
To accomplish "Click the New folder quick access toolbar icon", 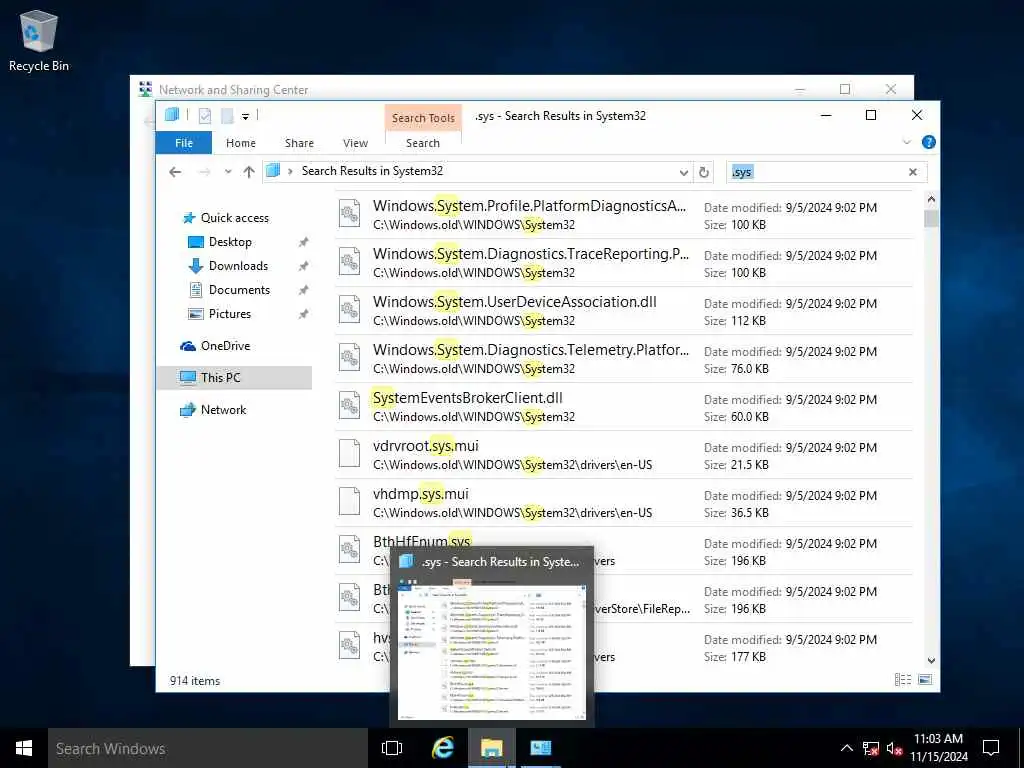I will pyautogui.click(x=227, y=116).
